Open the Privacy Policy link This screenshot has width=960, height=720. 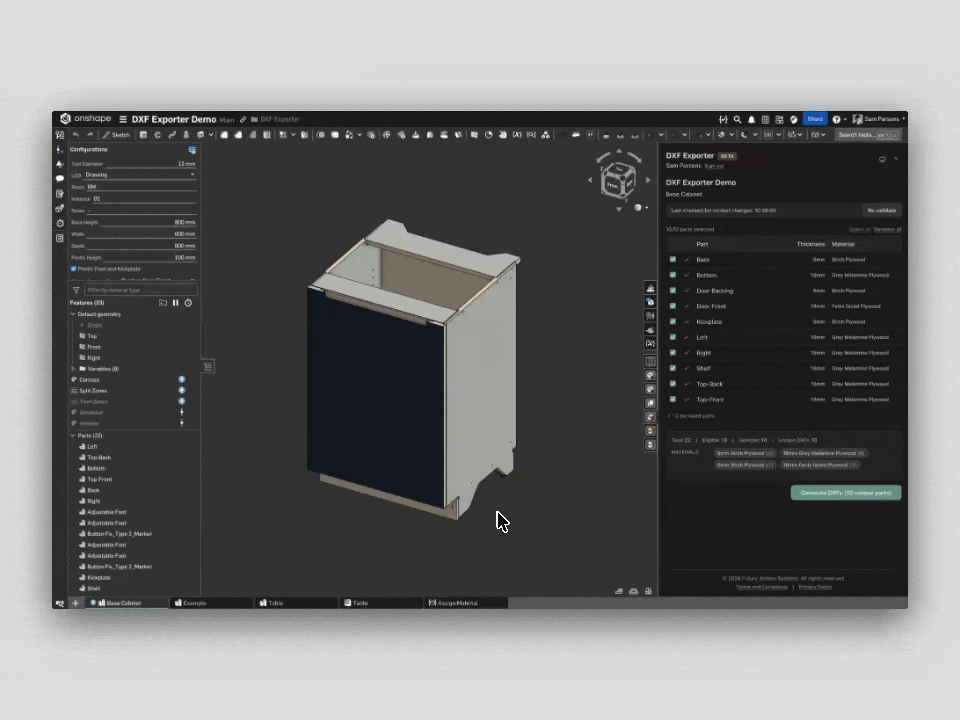pos(815,587)
